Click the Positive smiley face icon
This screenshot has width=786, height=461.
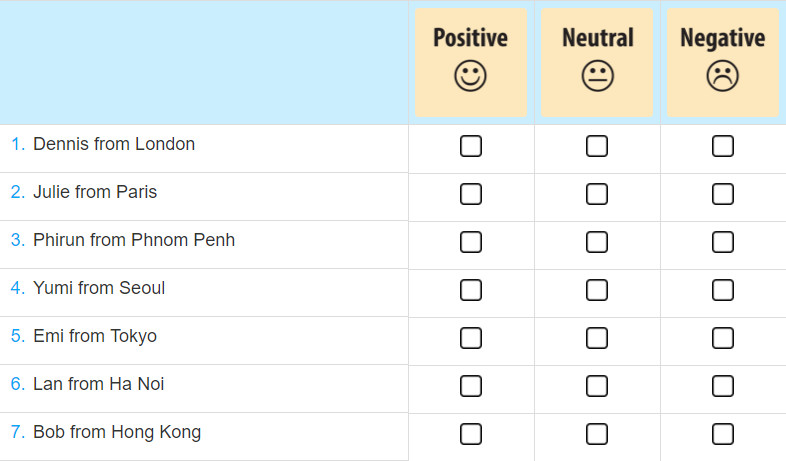coord(470,76)
